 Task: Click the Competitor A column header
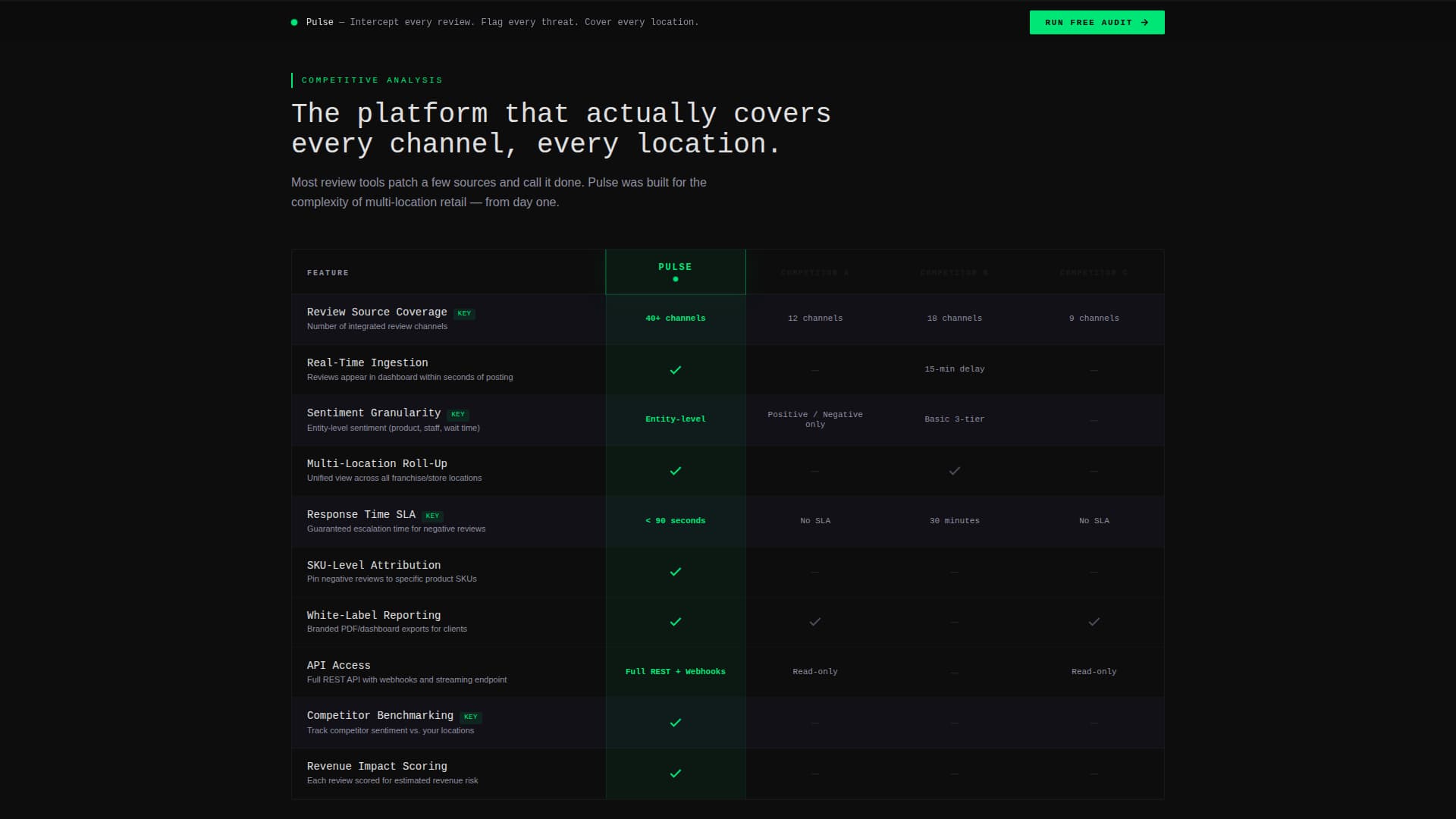click(815, 272)
